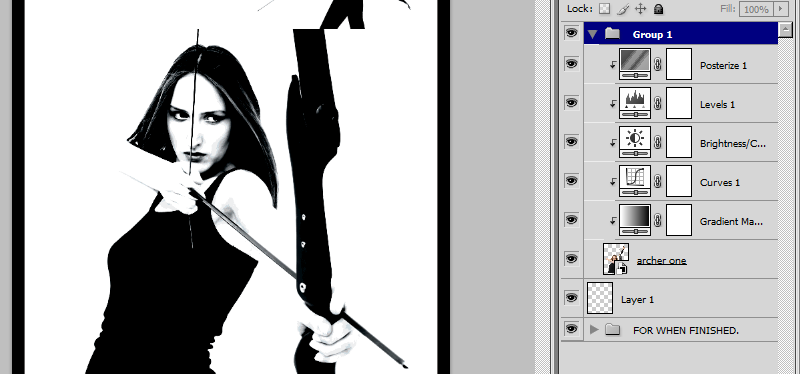The width and height of the screenshot is (800, 374).
Task: Open the Fill percentage dropdown arrow
Action: click(780, 9)
